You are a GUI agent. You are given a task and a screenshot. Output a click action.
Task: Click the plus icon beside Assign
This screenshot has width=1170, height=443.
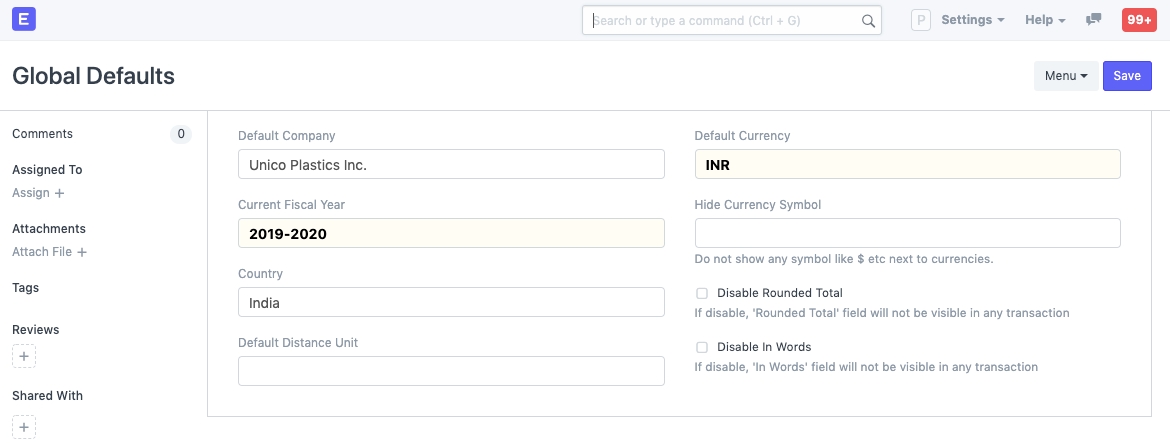coord(59,193)
